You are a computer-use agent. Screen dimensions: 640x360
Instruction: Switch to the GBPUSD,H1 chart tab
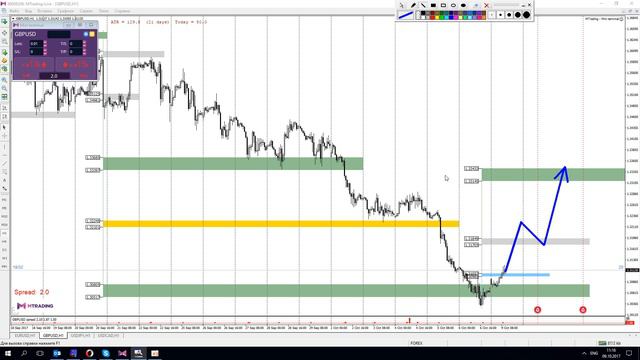coord(53,336)
